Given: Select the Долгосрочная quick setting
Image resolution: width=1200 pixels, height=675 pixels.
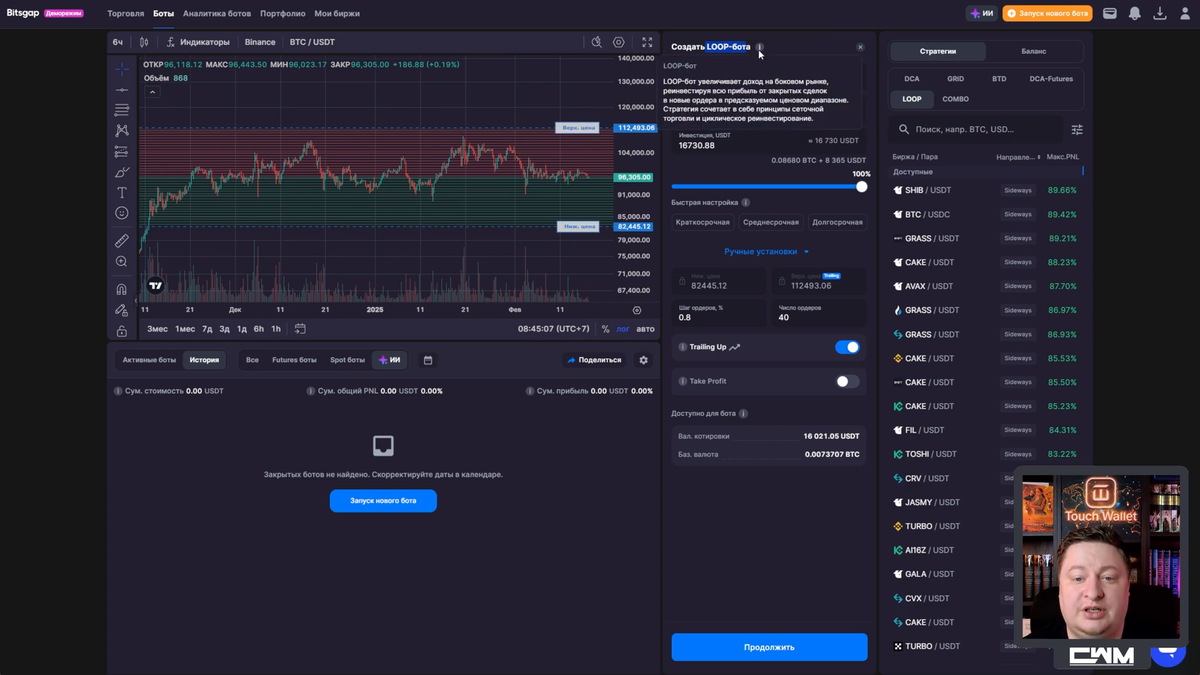Looking at the screenshot, I should (x=837, y=222).
